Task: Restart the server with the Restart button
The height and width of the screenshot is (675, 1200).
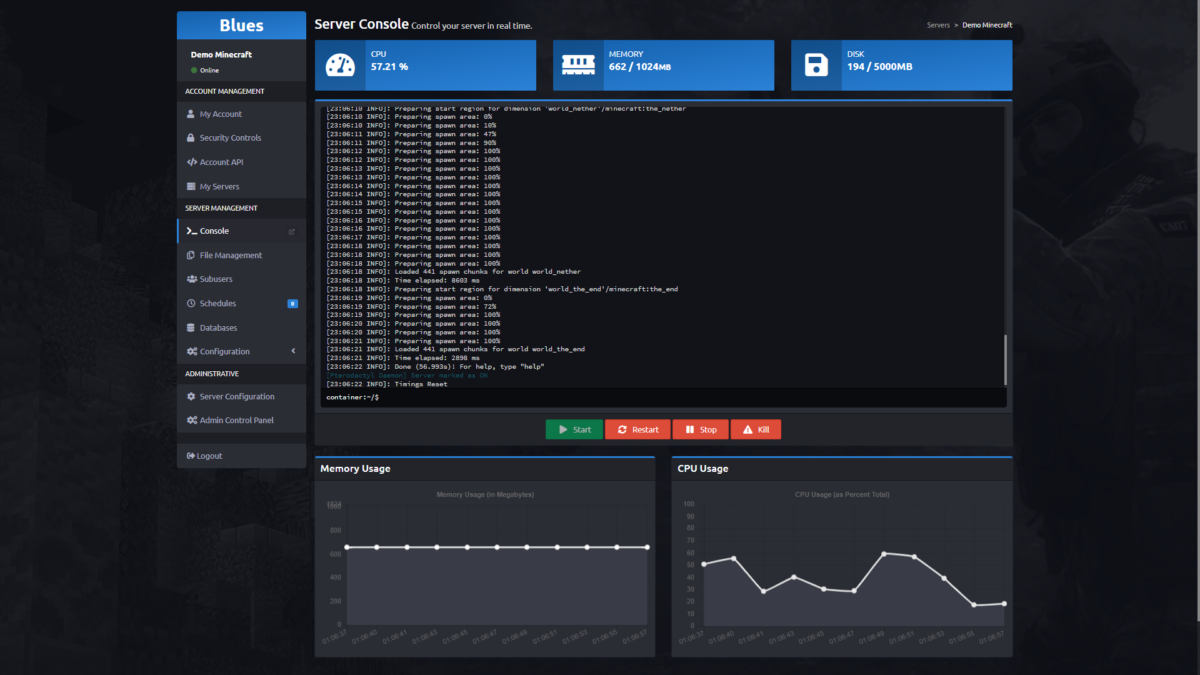Action: [x=638, y=429]
